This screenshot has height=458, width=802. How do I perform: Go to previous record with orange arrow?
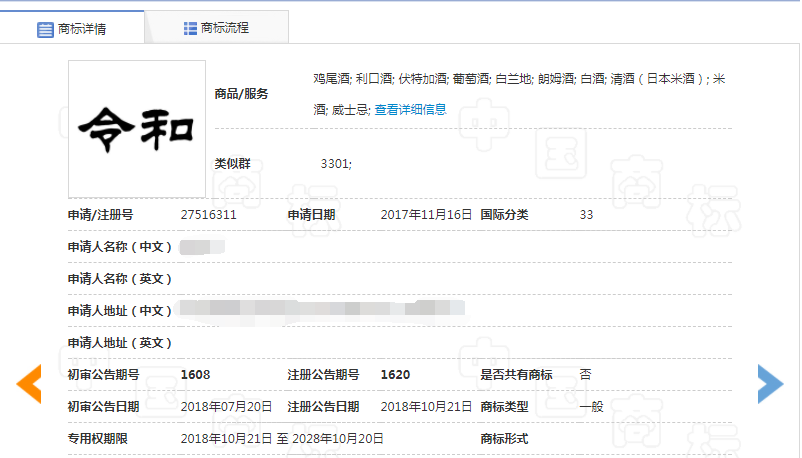click(x=29, y=384)
